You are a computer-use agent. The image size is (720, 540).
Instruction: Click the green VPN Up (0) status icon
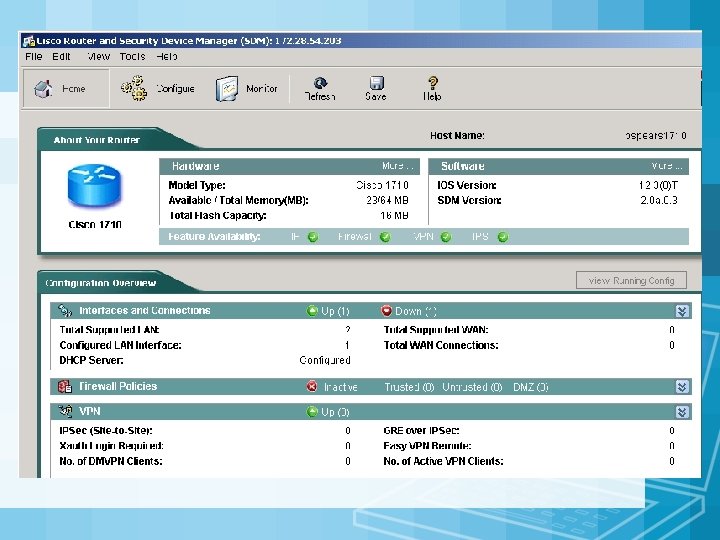pyautogui.click(x=312, y=411)
